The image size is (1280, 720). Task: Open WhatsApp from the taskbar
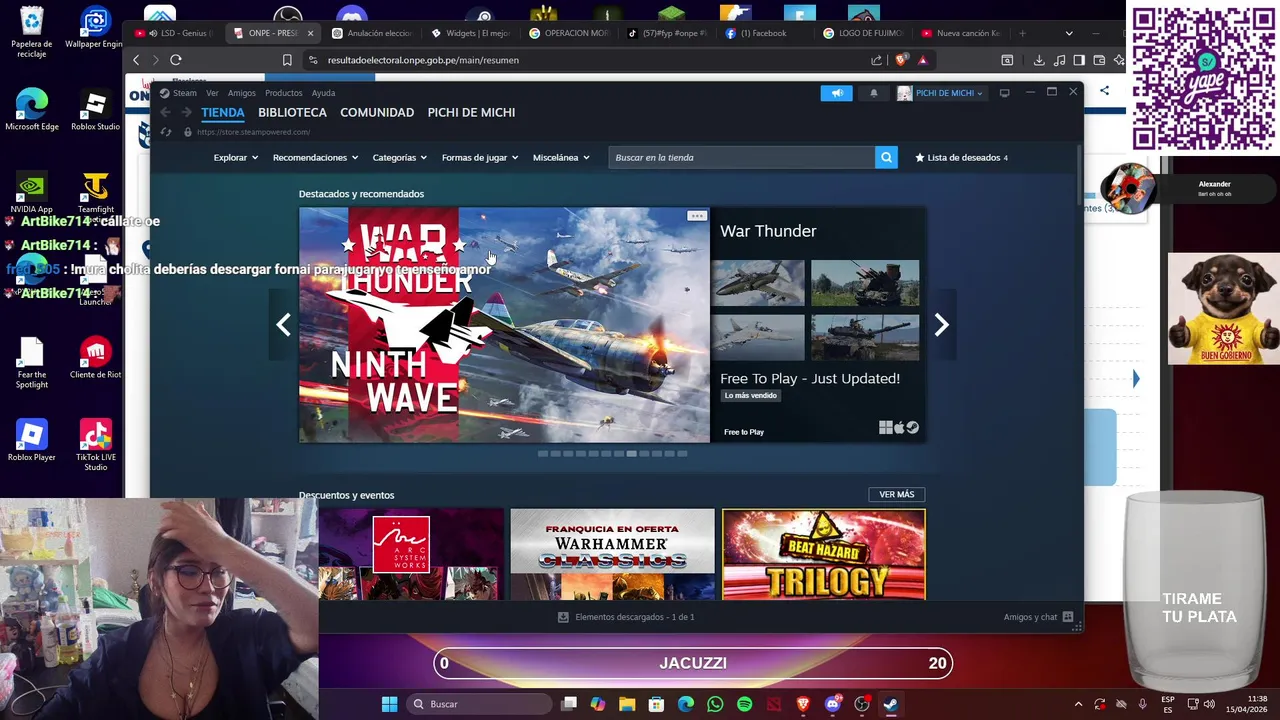point(715,704)
